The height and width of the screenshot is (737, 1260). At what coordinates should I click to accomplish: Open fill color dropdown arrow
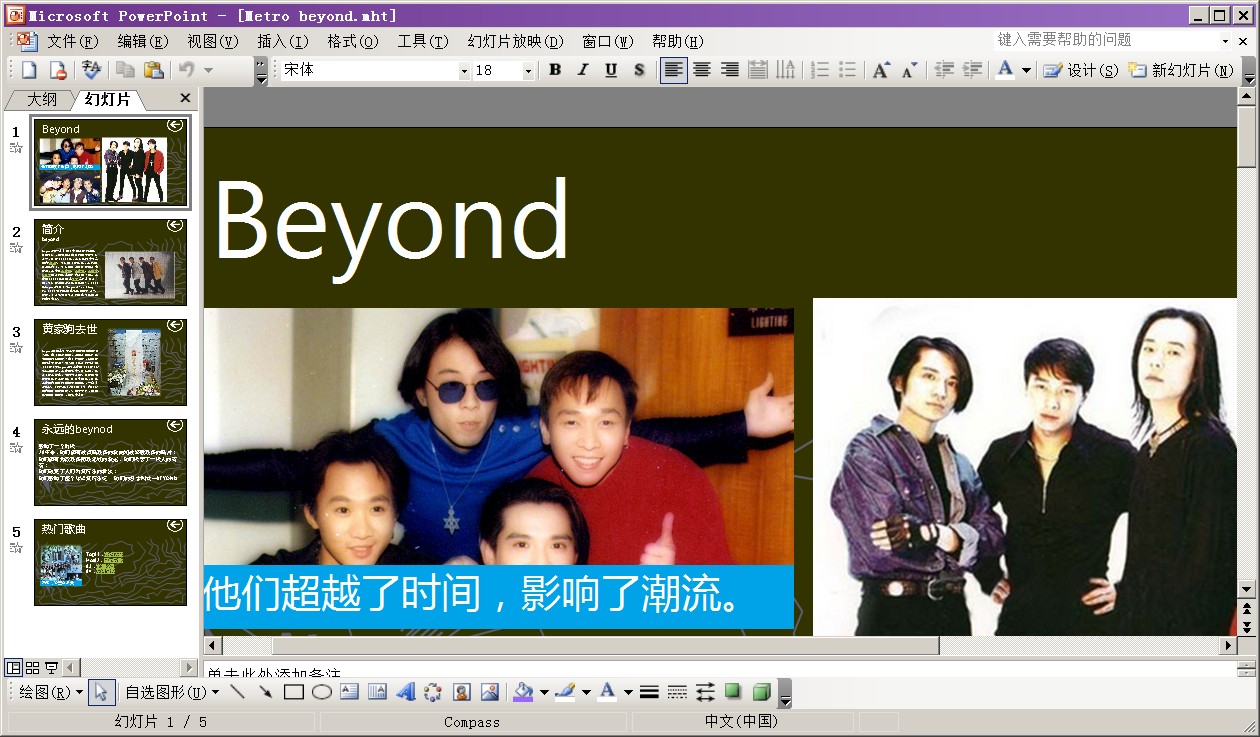(544, 691)
